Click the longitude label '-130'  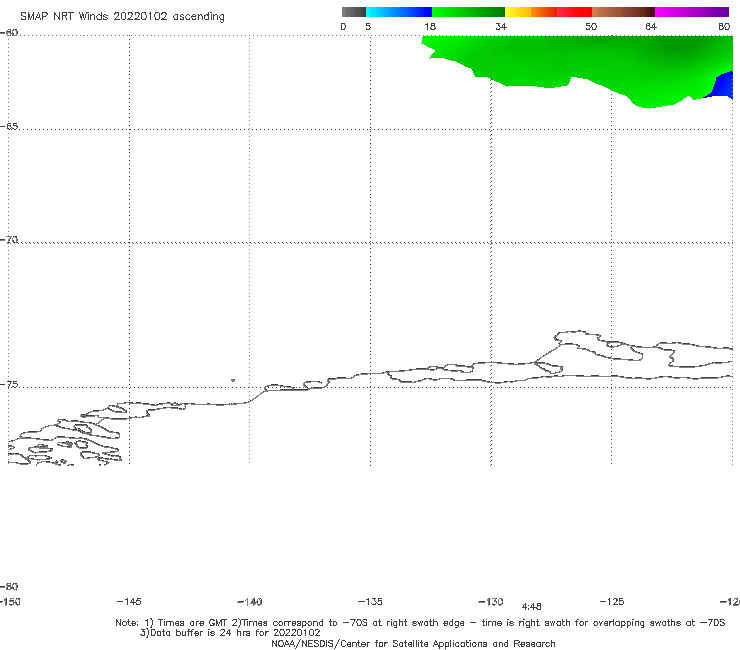click(x=491, y=602)
